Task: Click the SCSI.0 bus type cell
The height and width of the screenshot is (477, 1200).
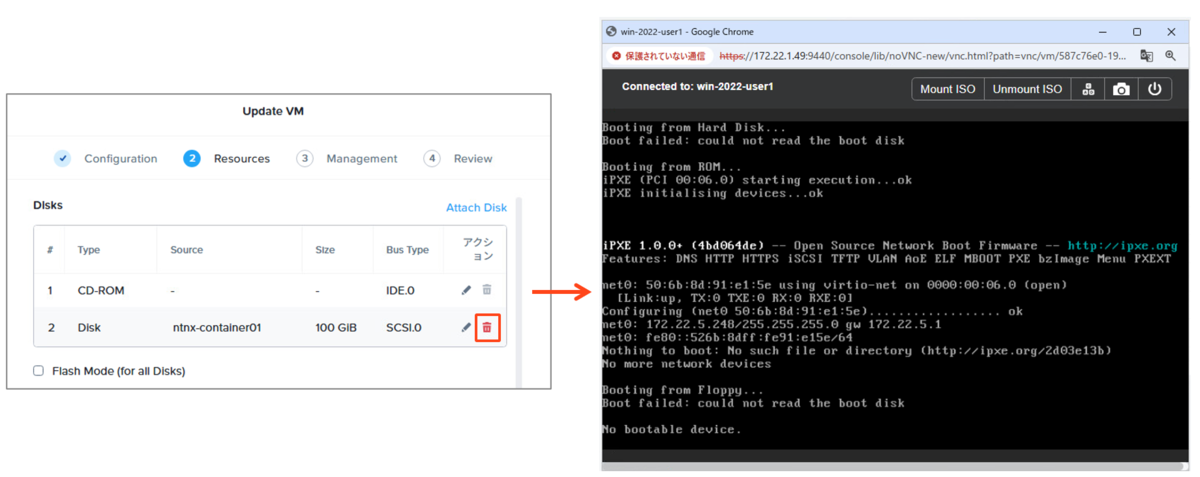Action: click(x=404, y=327)
